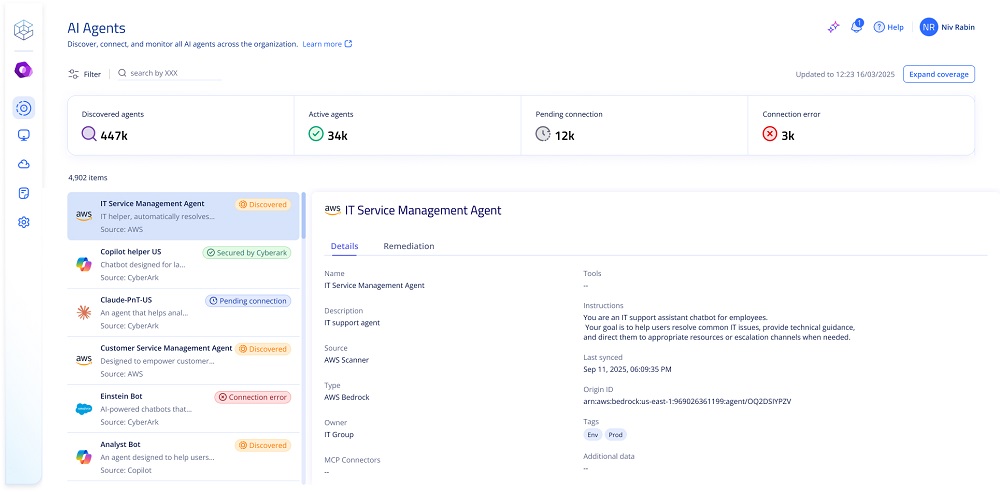Screen dimensions: 1000x492
Task: Open the settings gear in sidebar
Action: (24, 222)
